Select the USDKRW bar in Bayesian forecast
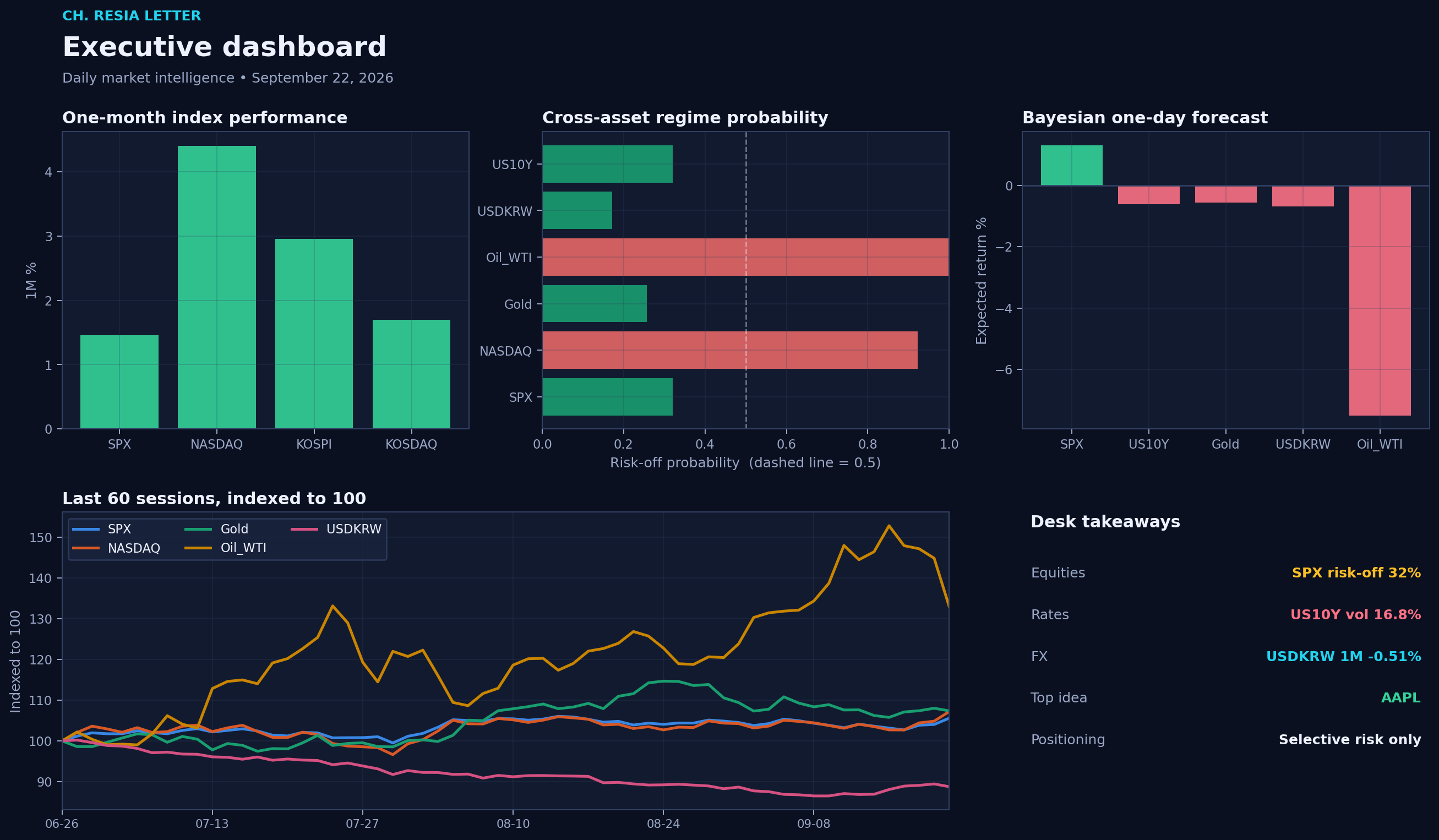 [1303, 197]
